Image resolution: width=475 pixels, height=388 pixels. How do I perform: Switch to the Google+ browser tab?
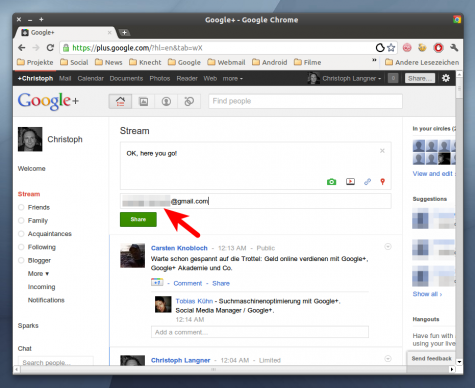[66, 32]
